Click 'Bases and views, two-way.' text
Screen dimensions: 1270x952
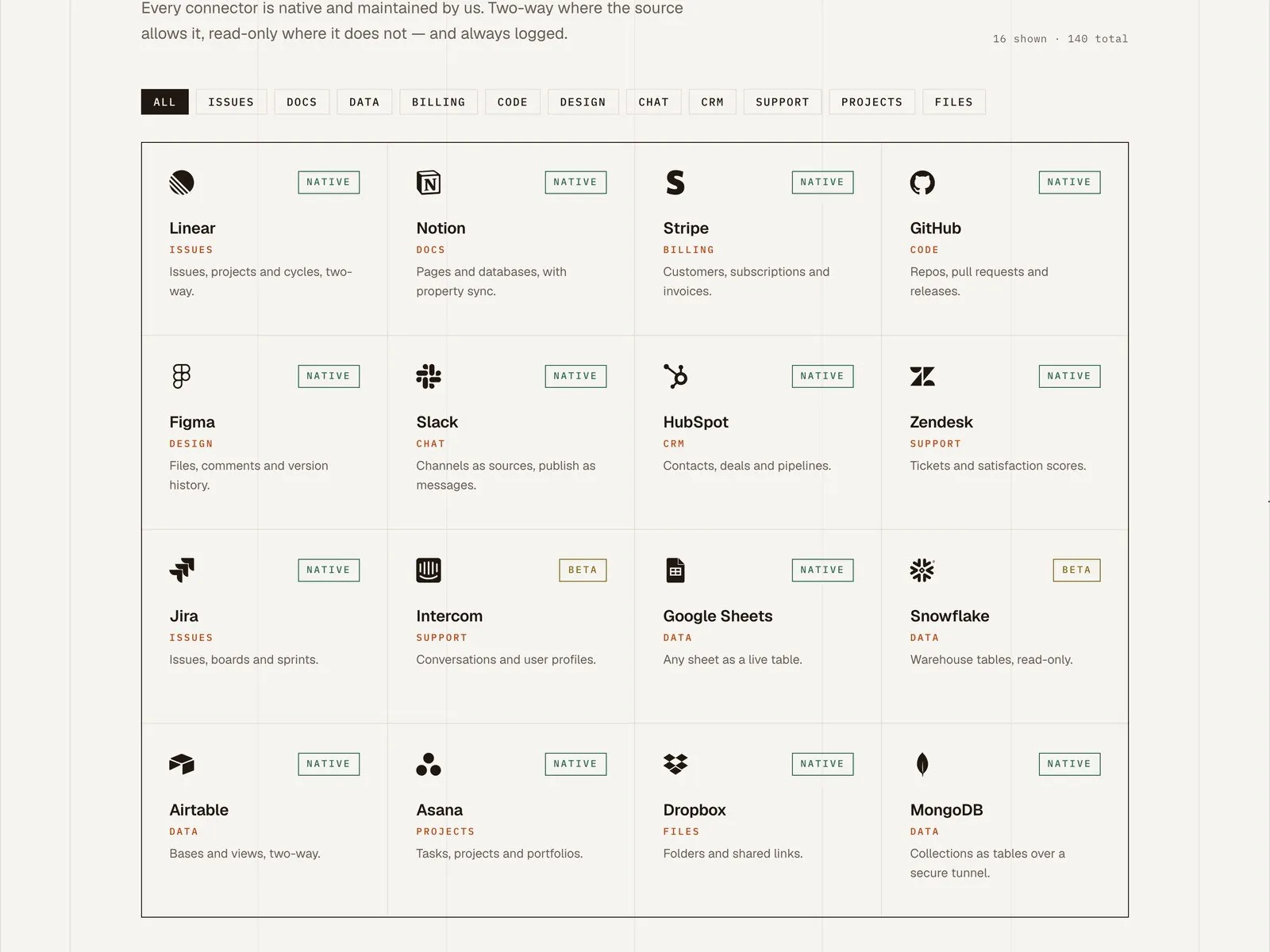(x=244, y=854)
